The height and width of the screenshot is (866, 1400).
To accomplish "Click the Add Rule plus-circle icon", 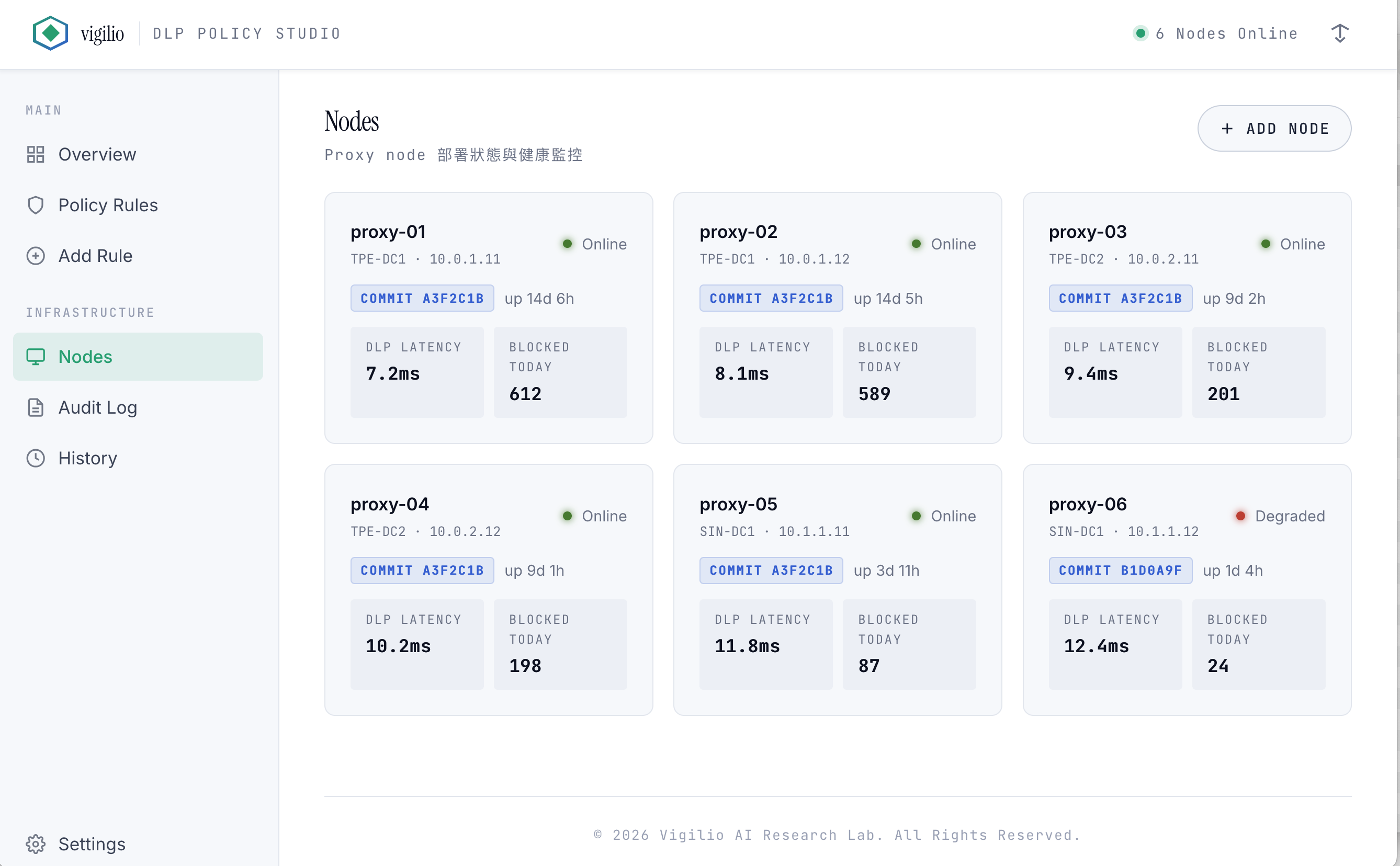I will pyautogui.click(x=36, y=255).
